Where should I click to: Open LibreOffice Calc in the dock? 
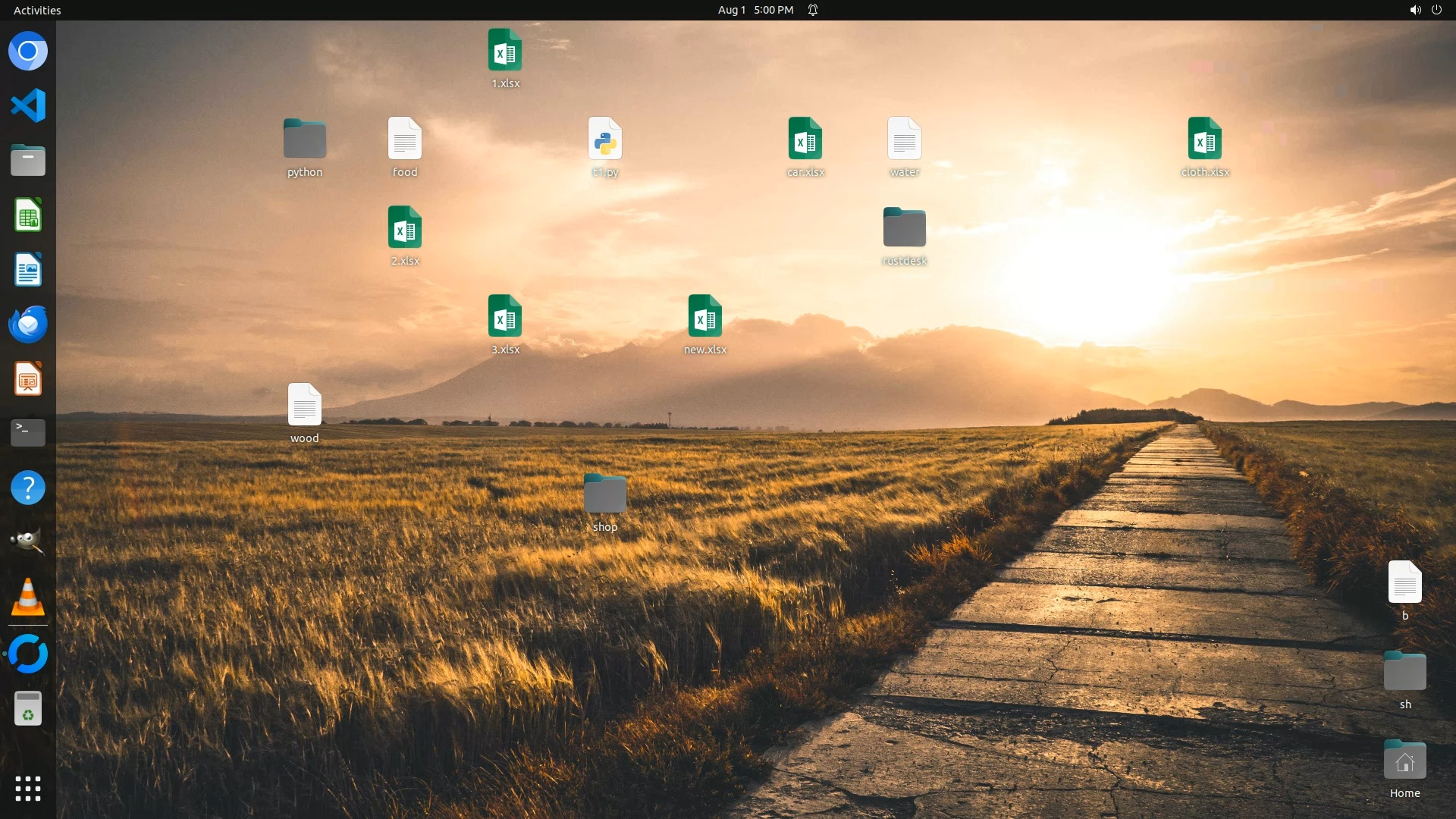click(x=28, y=215)
